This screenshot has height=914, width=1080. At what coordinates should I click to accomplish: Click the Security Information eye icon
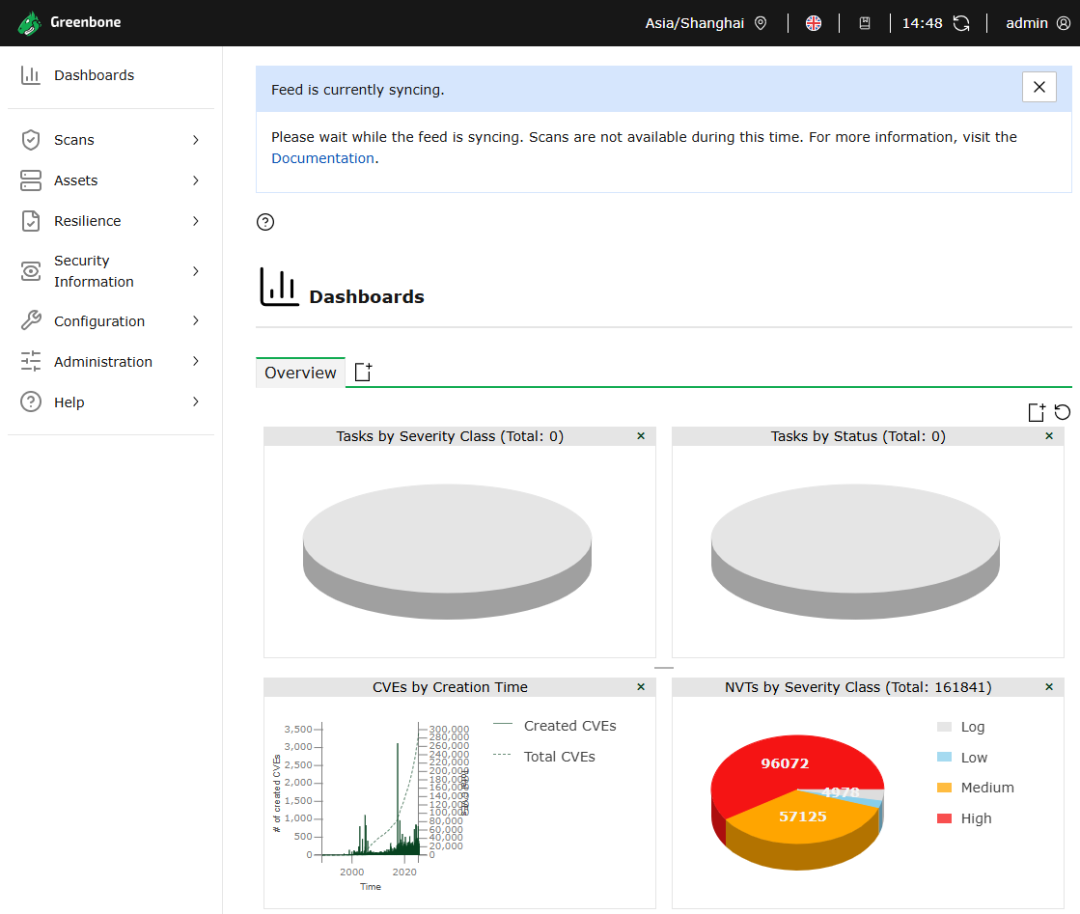click(x=30, y=271)
